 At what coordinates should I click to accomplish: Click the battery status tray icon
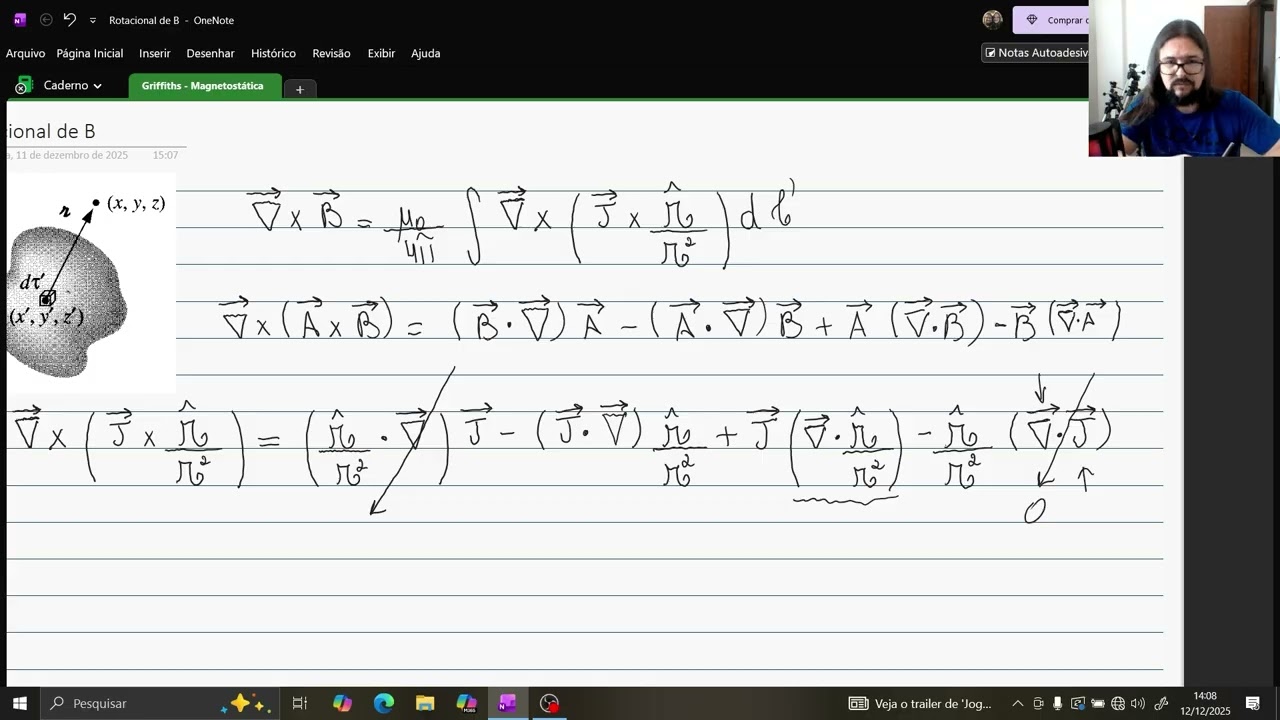1097,703
